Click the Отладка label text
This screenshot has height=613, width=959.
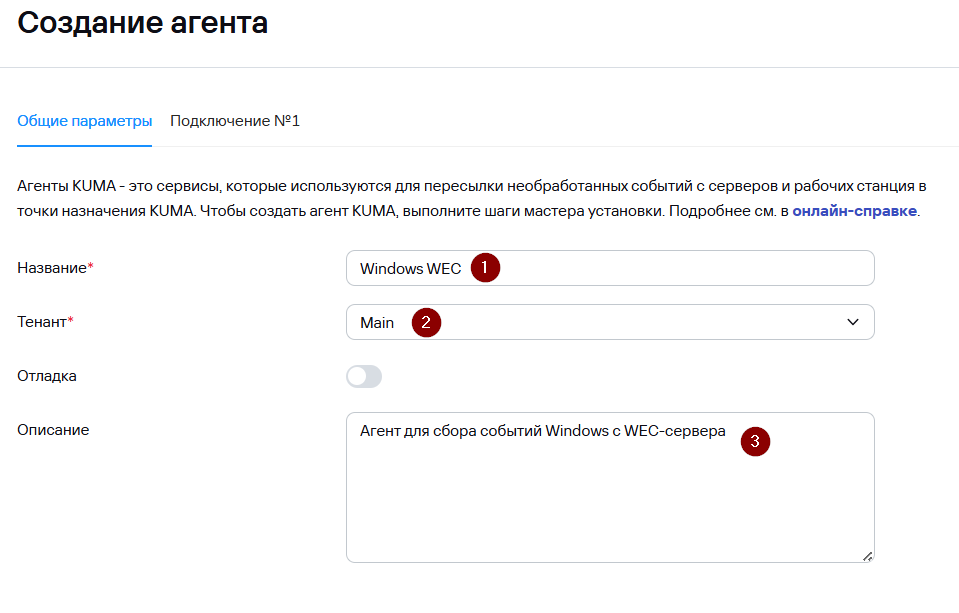(47, 377)
